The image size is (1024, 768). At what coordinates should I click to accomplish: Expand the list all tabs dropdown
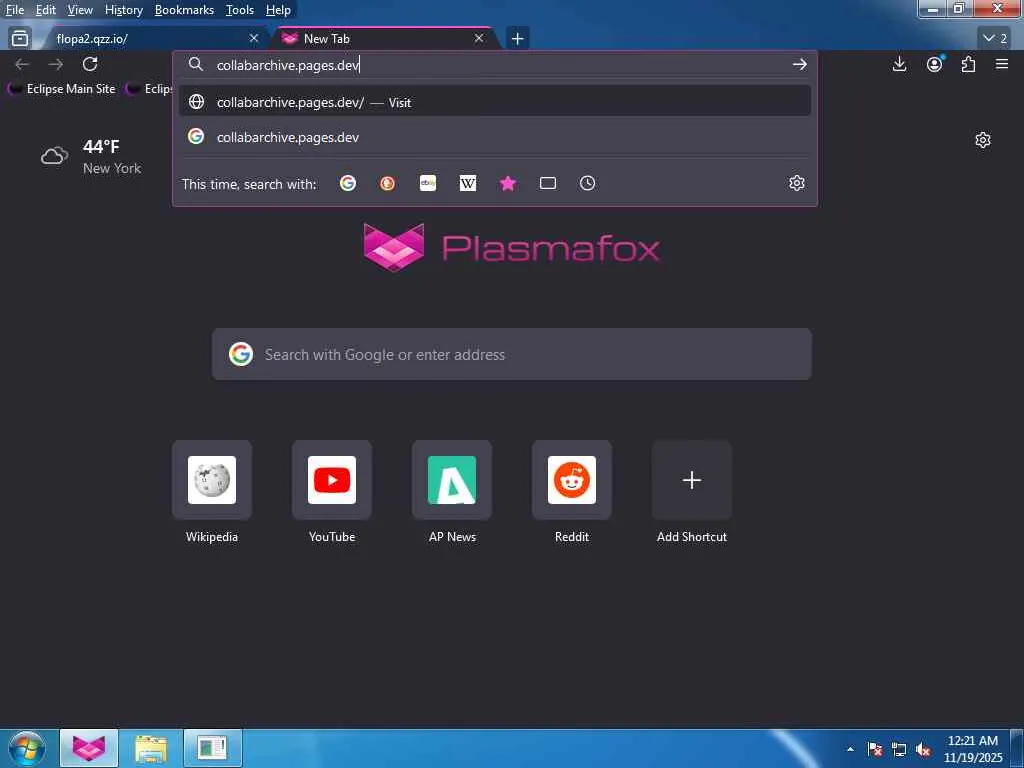tap(995, 39)
